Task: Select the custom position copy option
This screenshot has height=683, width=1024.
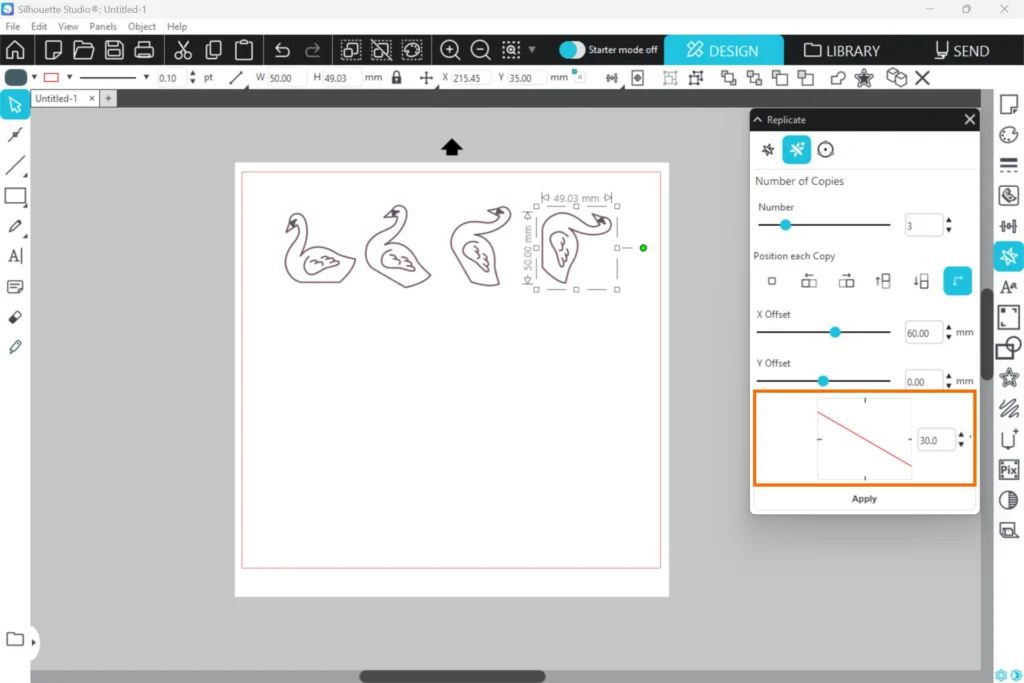Action: click(x=957, y=282)
